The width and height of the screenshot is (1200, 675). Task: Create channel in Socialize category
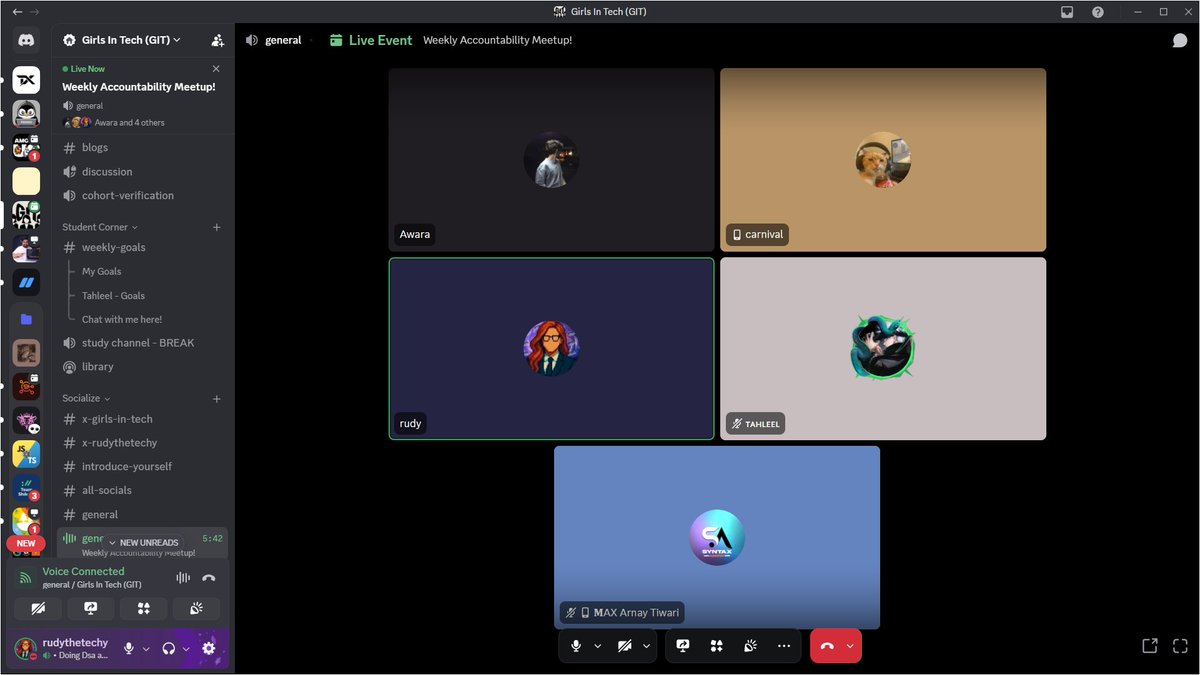pyautogui.click(x=217, y=398)
